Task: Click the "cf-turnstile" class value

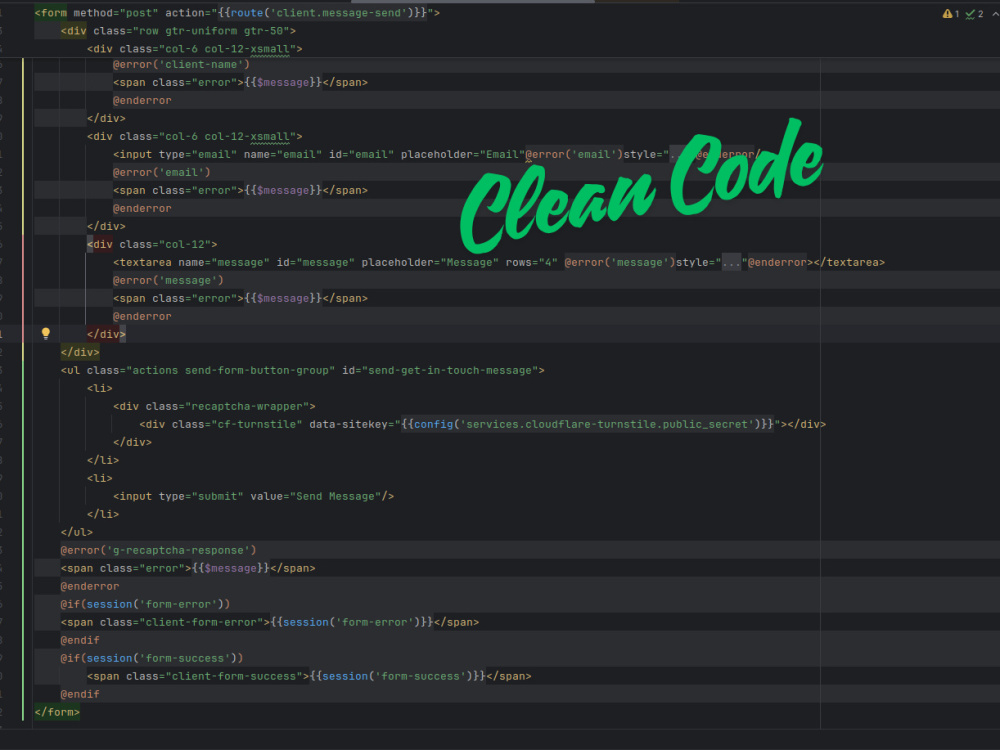Action: 257,424
